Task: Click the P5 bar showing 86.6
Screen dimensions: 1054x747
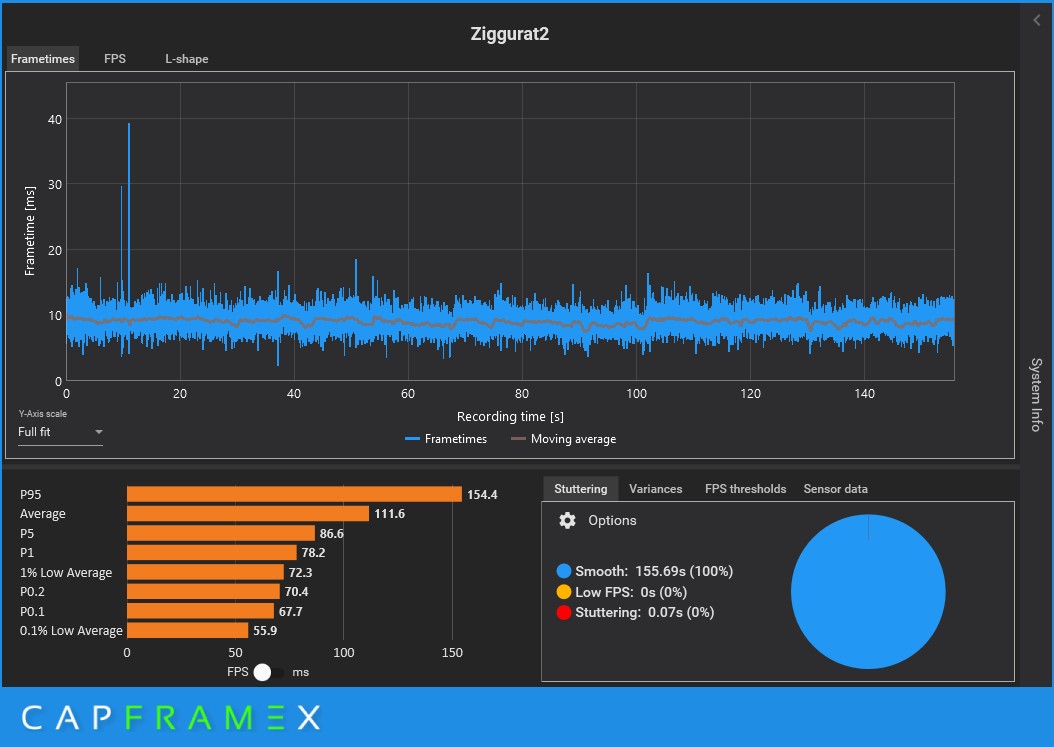Action: coord(221,533)
